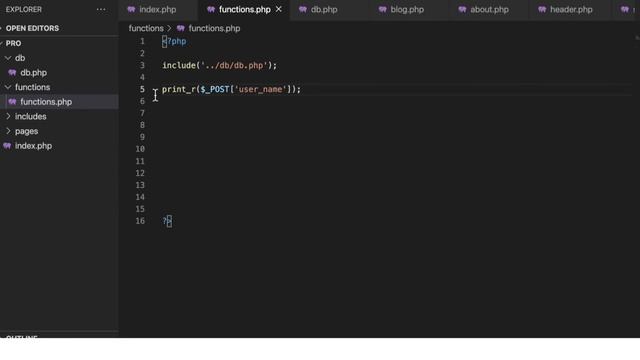The height and width of the screenshot is (360, 640).
Task: Close the functions.php tab
Action: click(279, 9)
